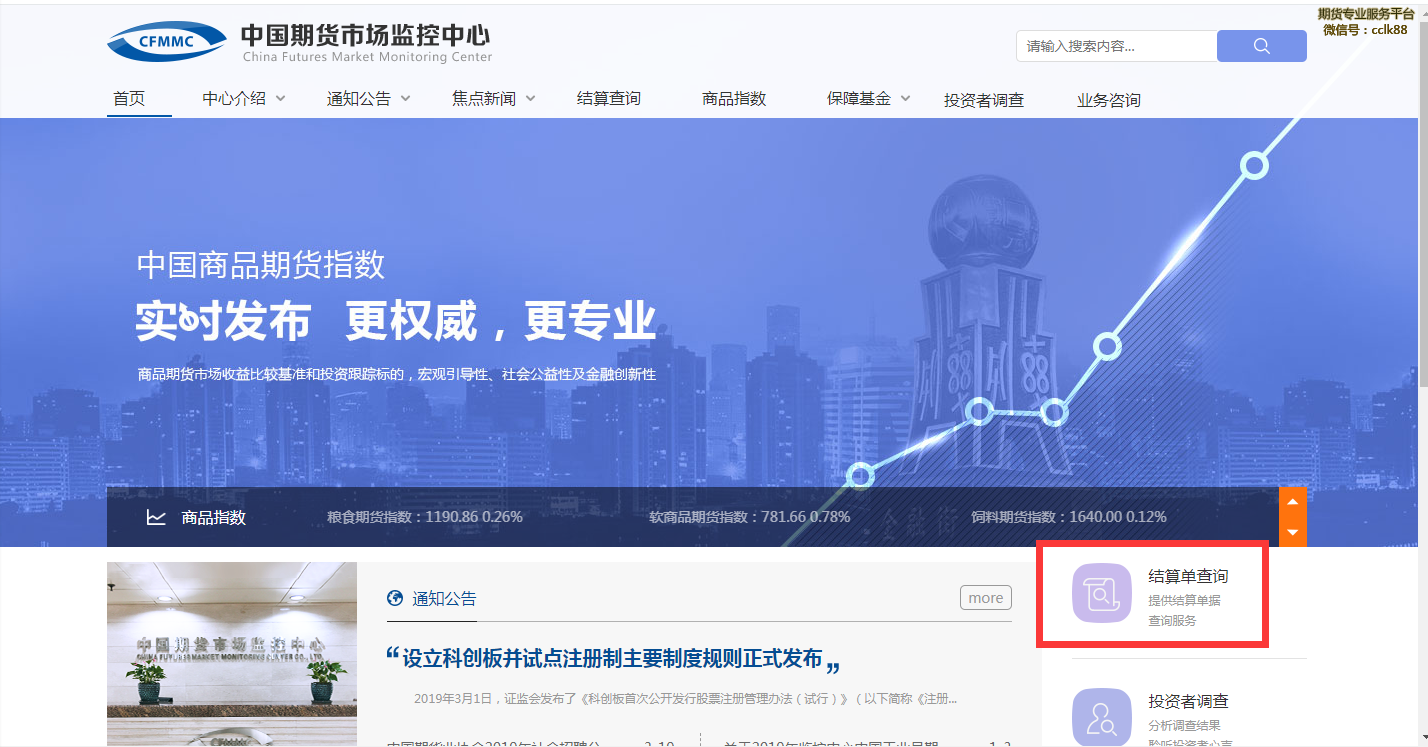Click the 投资者调查 person-search icon
The height and width of the screenshot is (747, 1428).
tap(1101, 717)
